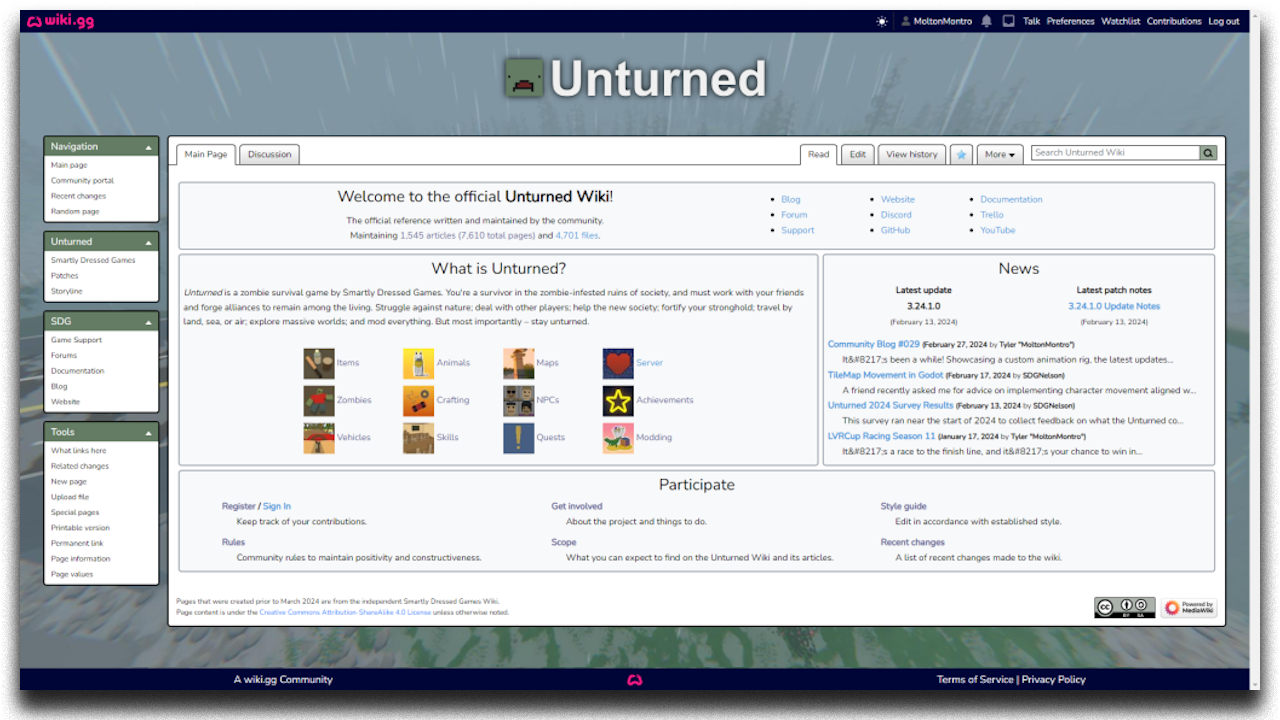Open the Discord link
This screenshot has width=1280, height=720.
point(896,215)
